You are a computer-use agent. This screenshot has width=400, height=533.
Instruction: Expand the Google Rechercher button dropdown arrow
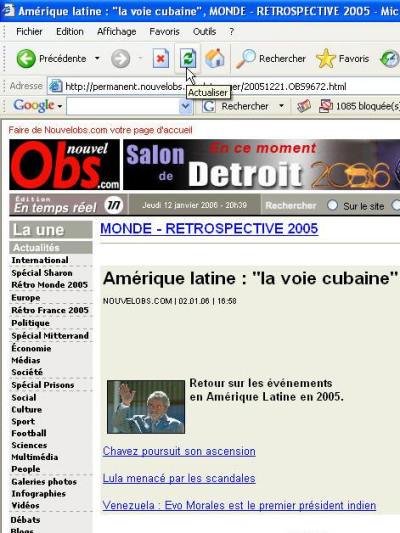tap(281, 106)
